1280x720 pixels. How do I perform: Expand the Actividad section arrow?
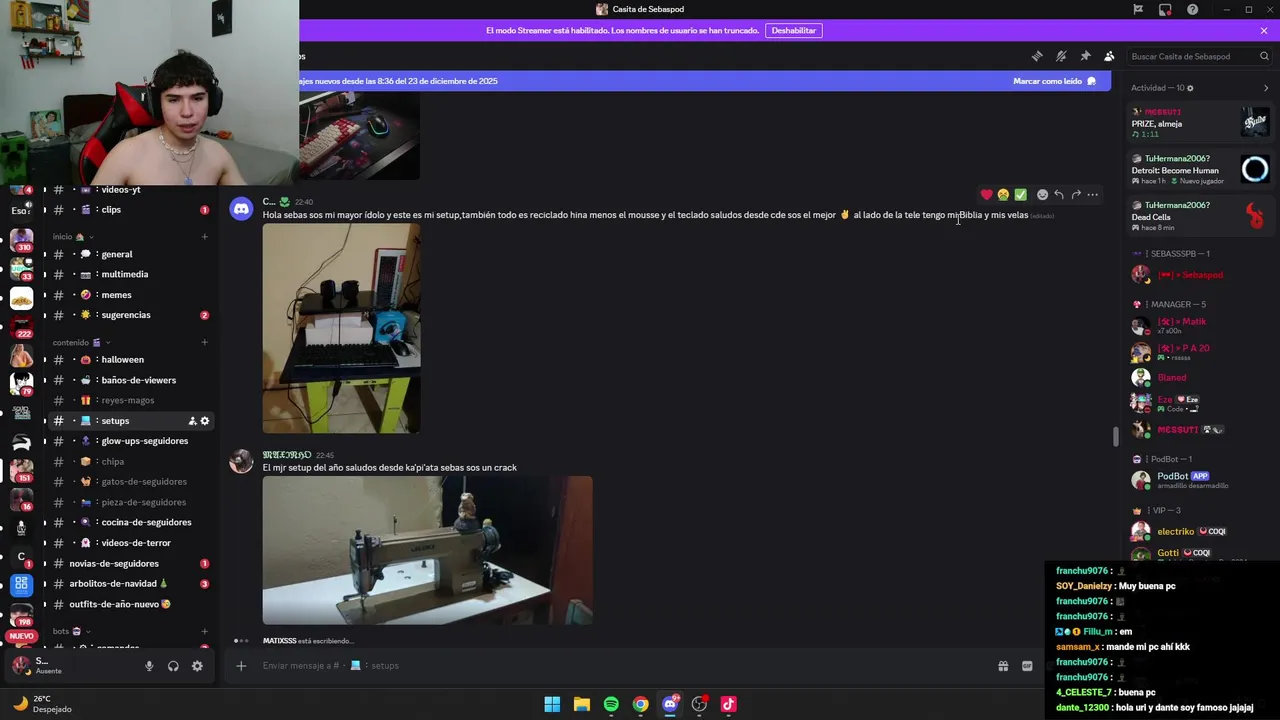[1266, 88]
